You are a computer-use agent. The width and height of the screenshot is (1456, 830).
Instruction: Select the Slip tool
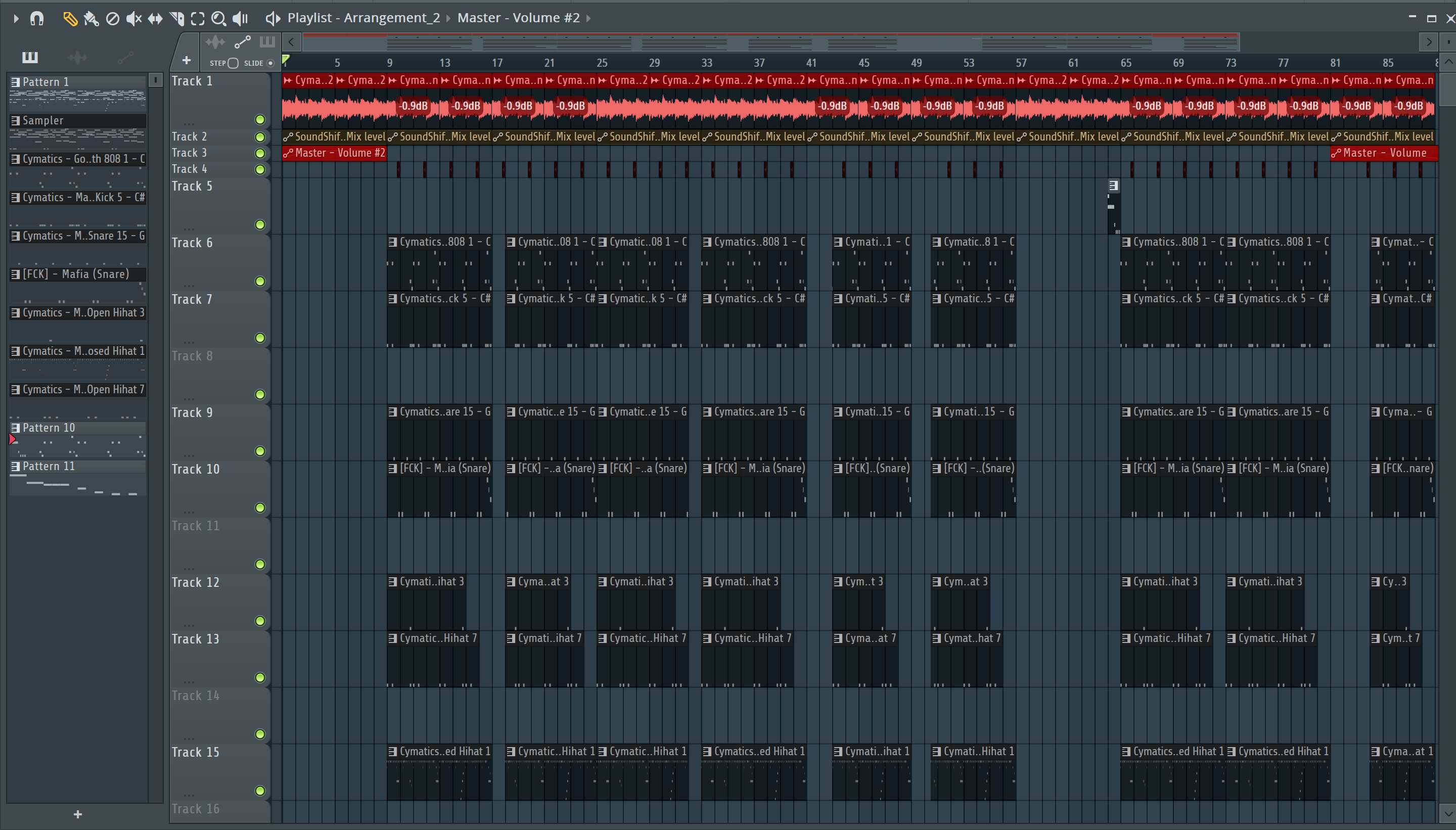click(x=155, y=19)
